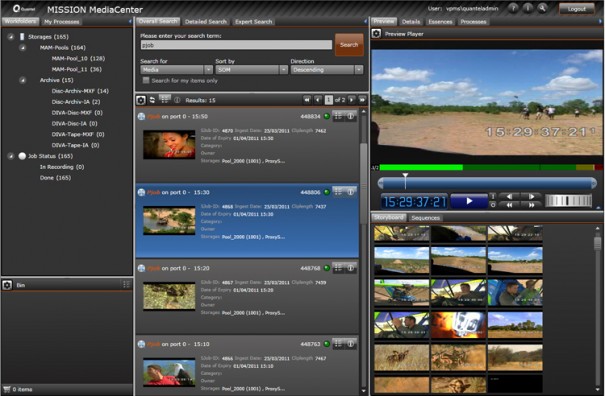Open the Bin settings gear icon
The height and width of the screenshot is (396, 605).
pyautogui.click(x=7, y=285)
